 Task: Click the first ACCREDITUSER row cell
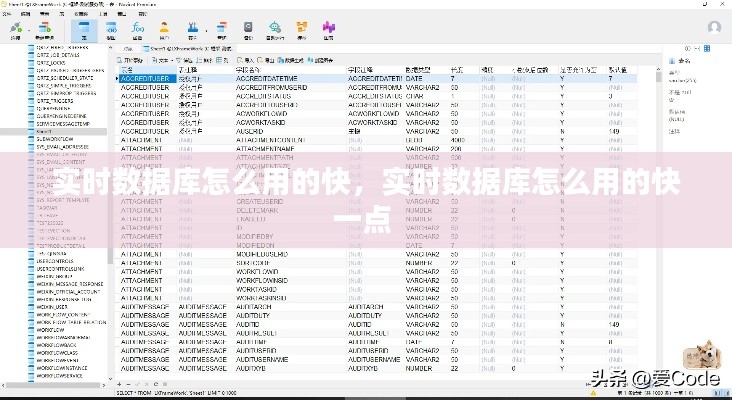(145, 77)
